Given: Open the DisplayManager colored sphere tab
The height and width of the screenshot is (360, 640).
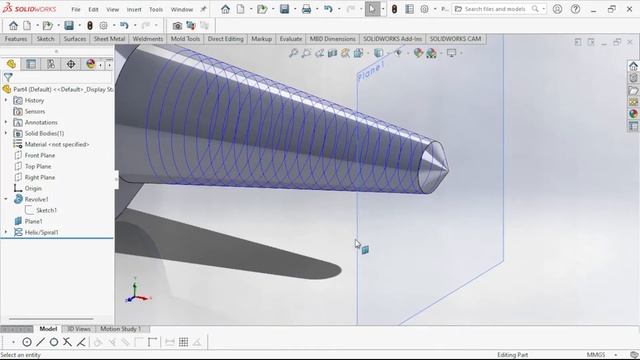Looking at the screenshot, I should coord(91,64).
